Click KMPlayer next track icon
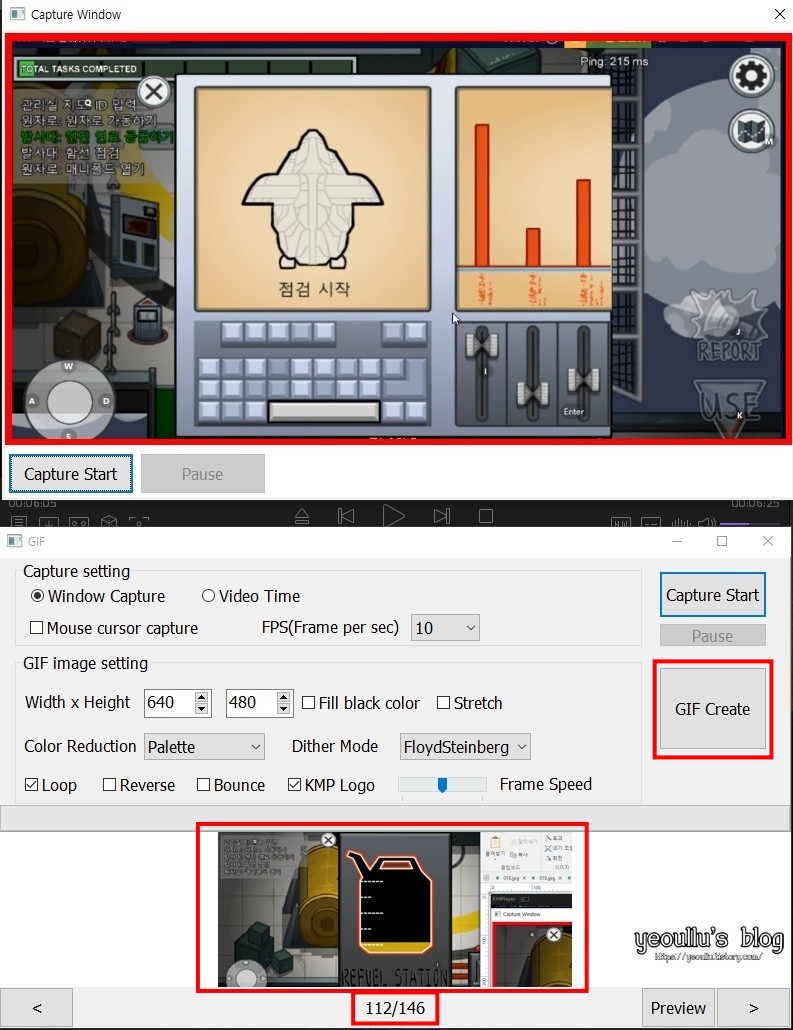793x1030 pixels. 442,516
